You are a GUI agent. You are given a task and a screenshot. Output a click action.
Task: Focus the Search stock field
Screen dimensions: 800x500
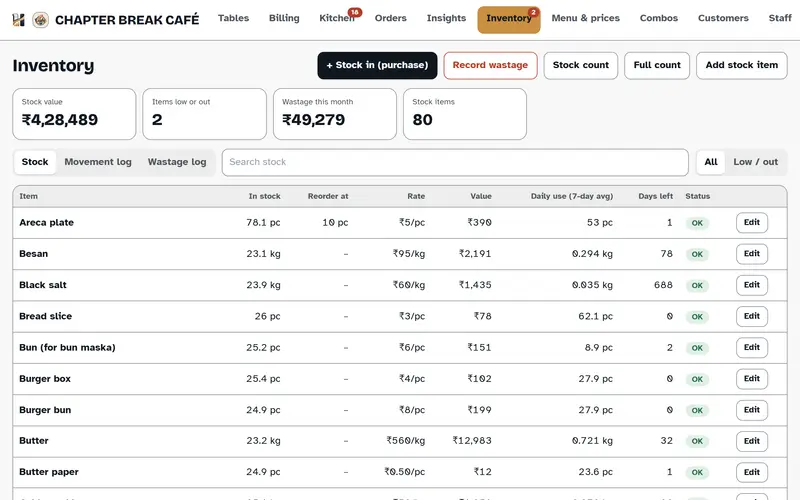tap(455, 162)
